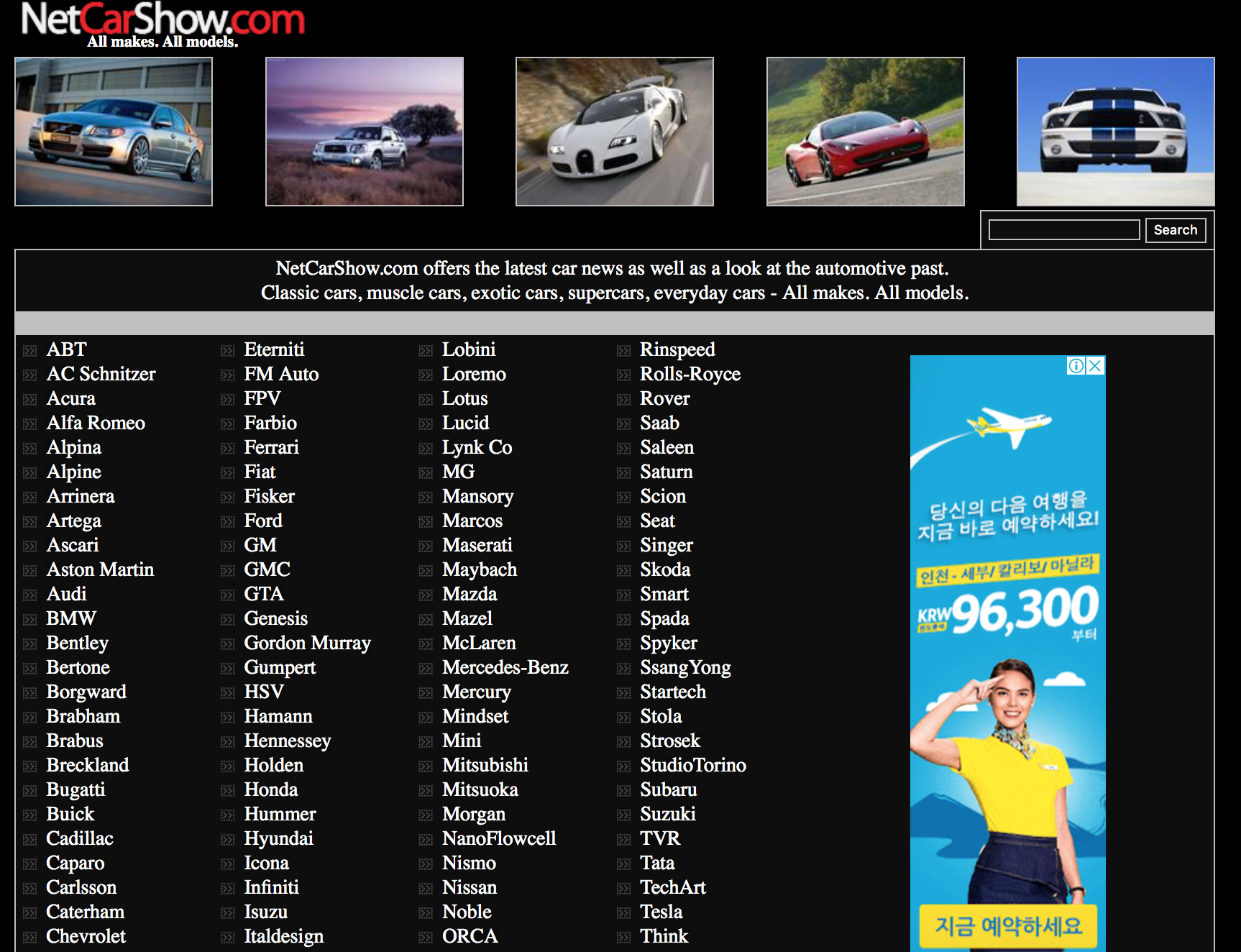The height and width of the screenshot is (952, 1241).
Task: Open the Infiniti make link
Action: 272,887
